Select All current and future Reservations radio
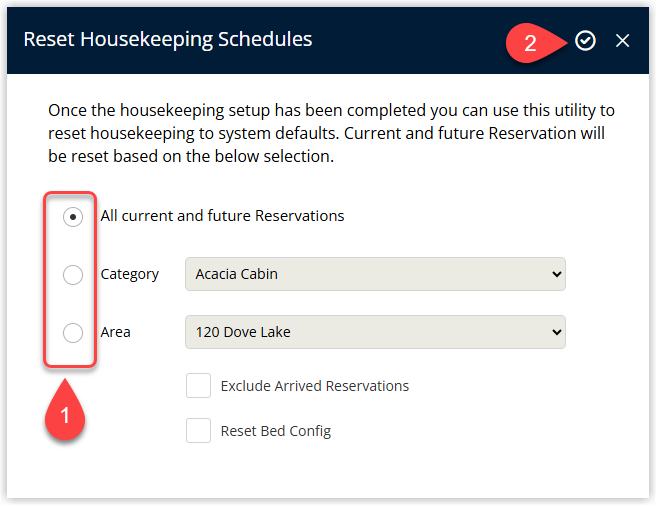 pos(73,217)
